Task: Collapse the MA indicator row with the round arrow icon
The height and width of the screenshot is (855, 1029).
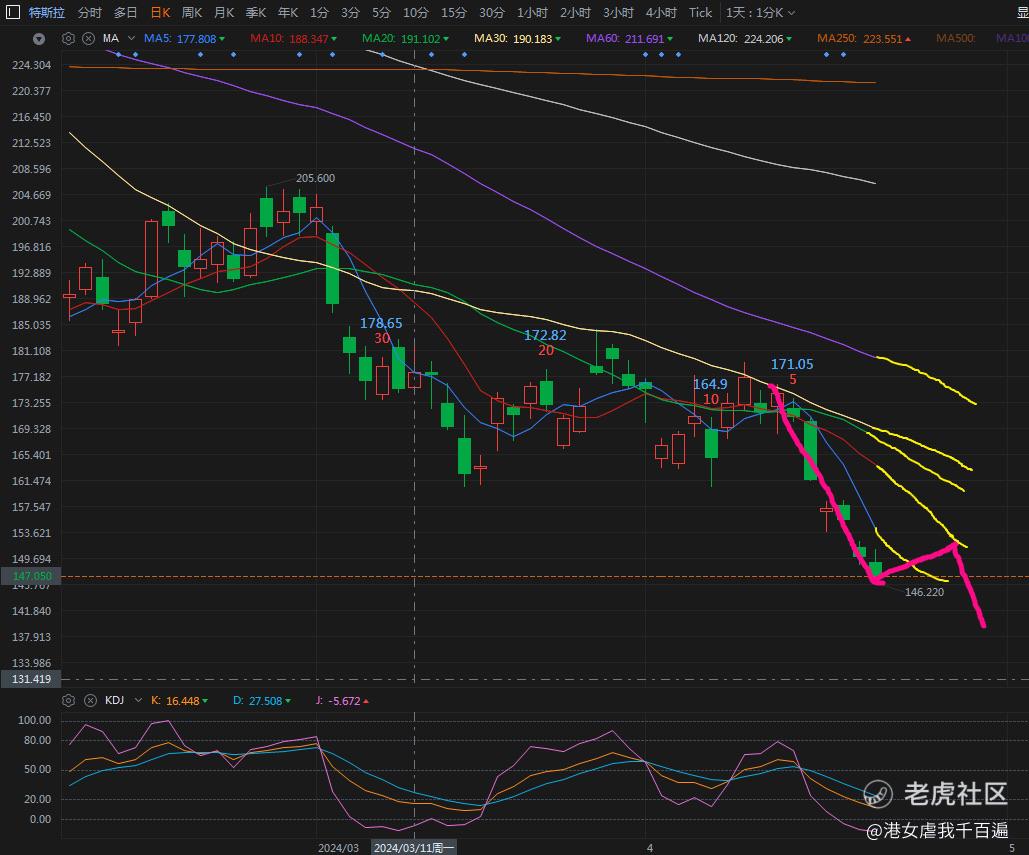Action: (39, 39)
